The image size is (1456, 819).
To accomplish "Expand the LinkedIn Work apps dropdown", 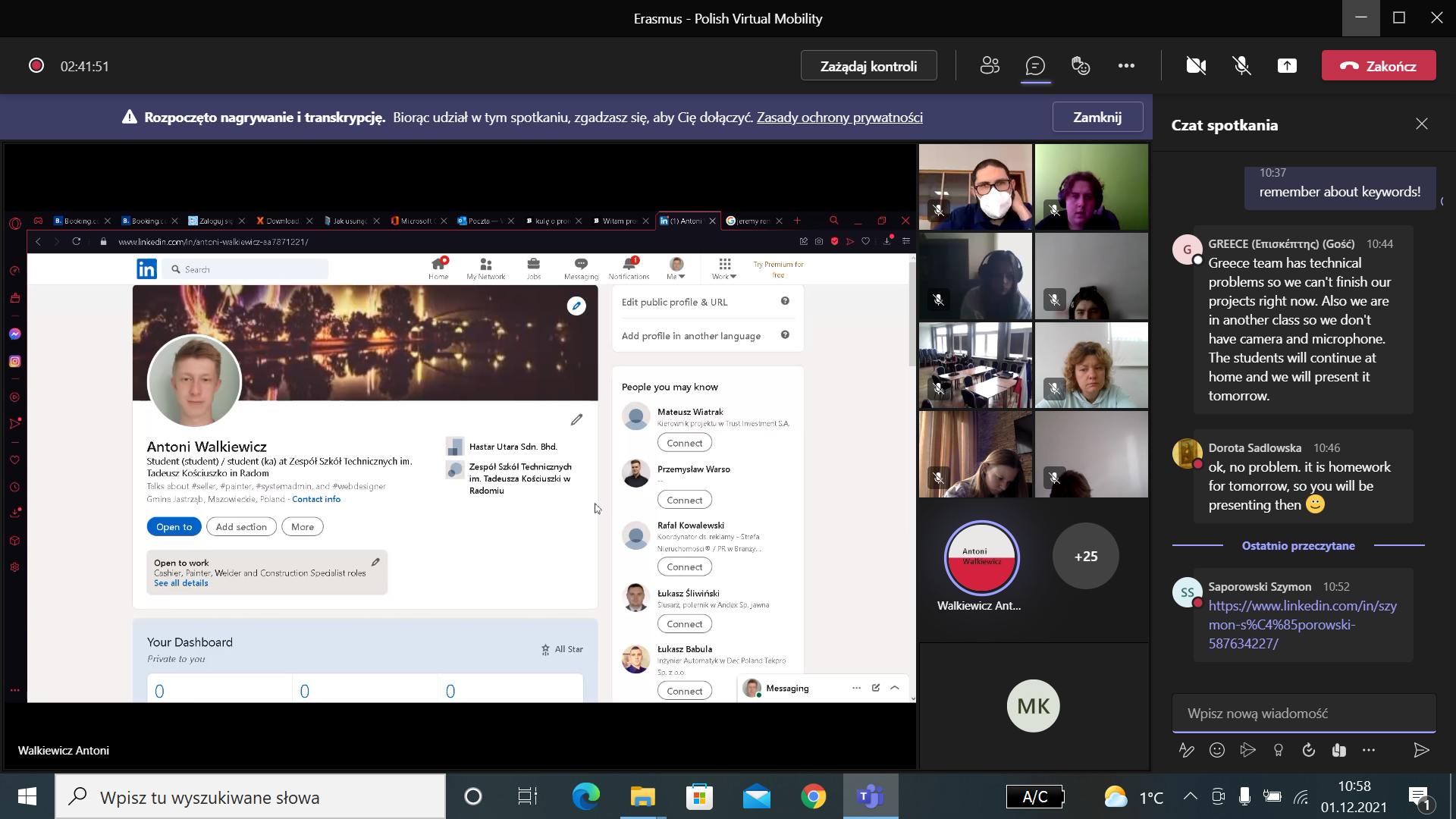I will [x=724, y=268].
